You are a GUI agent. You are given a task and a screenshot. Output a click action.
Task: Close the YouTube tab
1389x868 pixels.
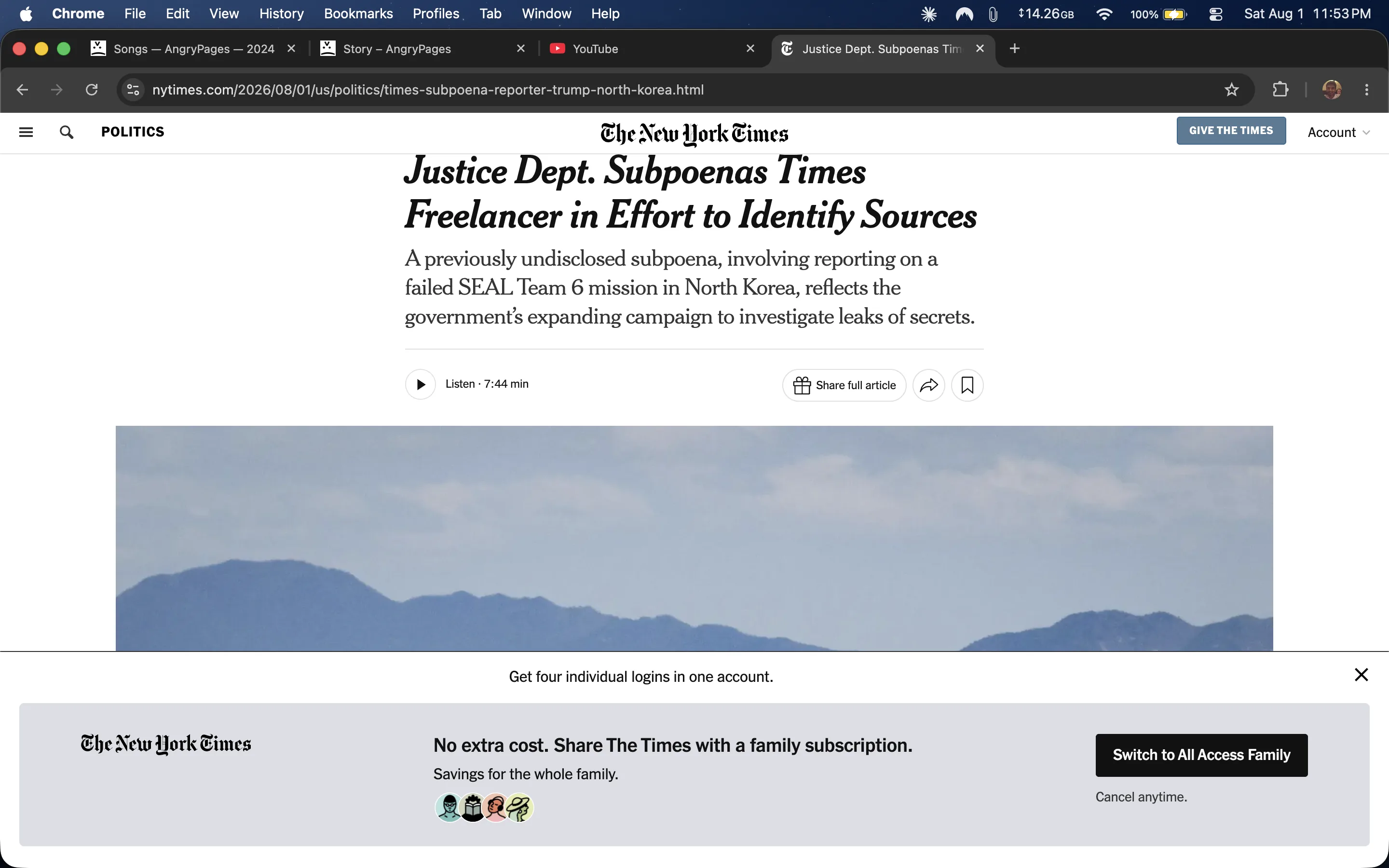(750, 49)
